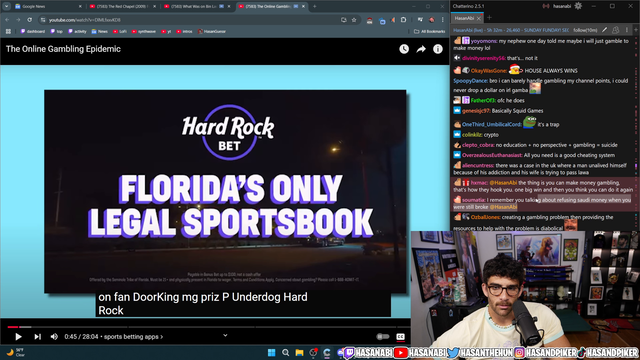Toggle closed captions CC button

pyautogui.click(x=400, y=337)
